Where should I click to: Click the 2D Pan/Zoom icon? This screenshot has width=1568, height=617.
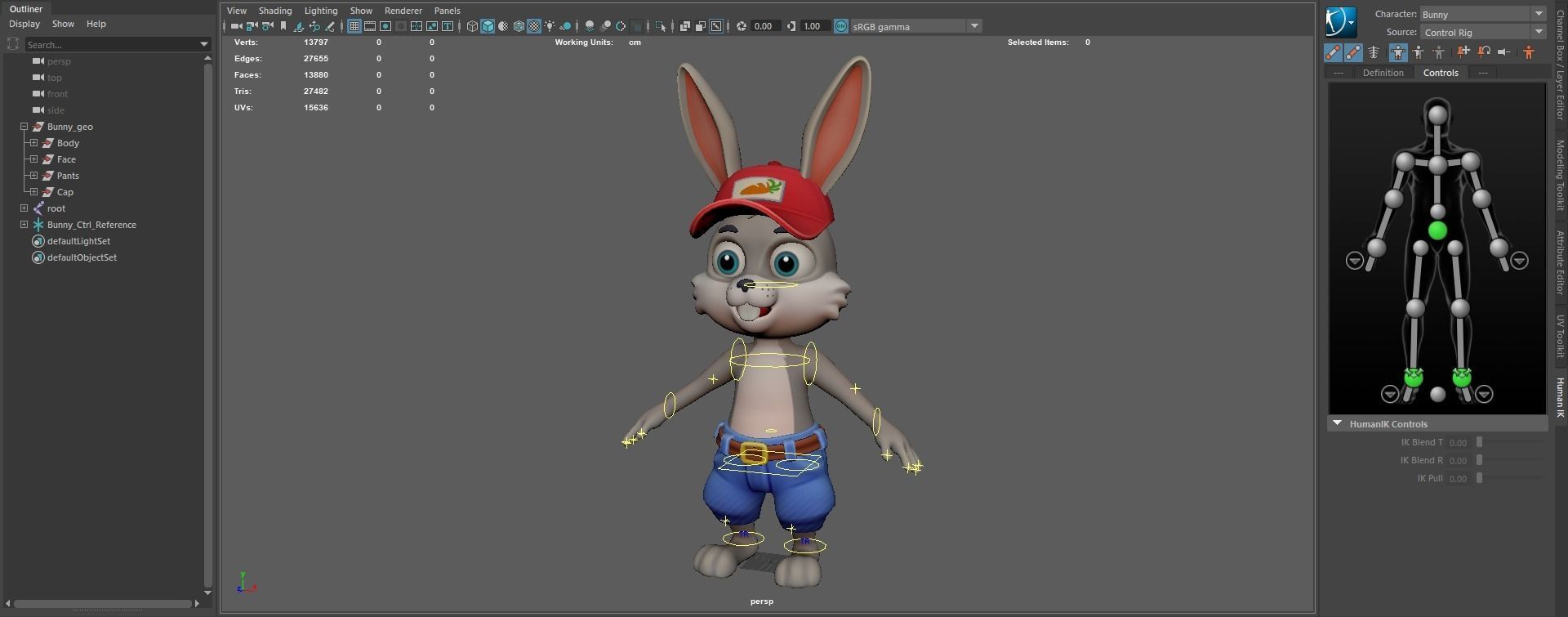coord(314,26)
